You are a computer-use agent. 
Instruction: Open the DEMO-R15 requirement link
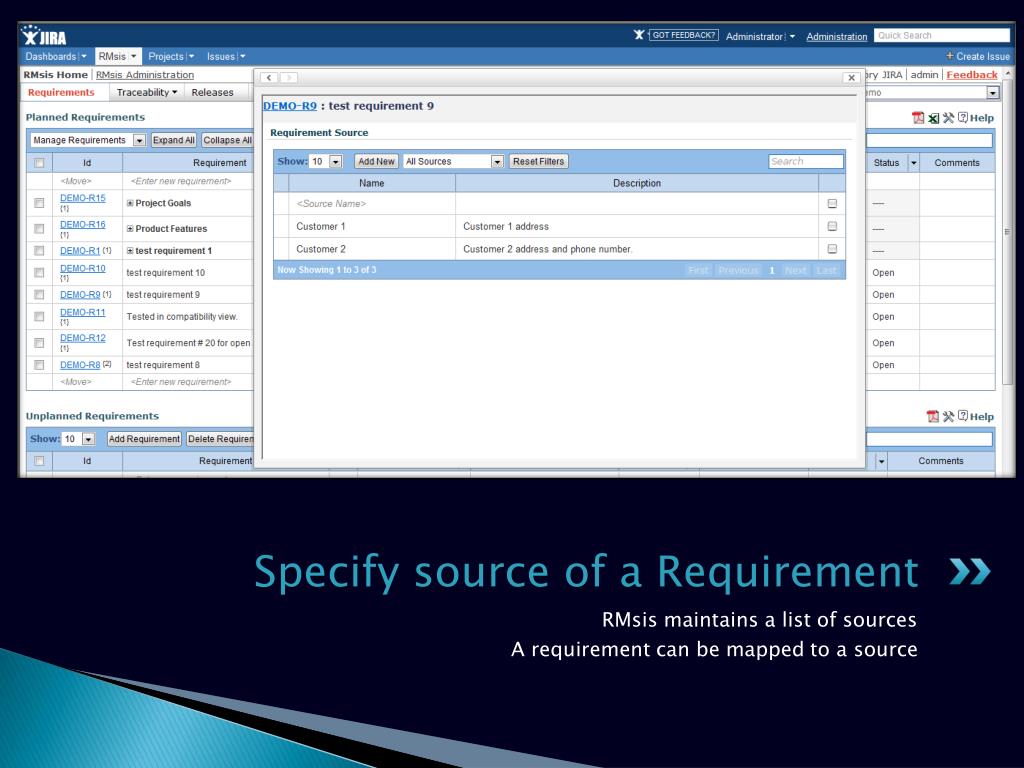click(82, 198)
